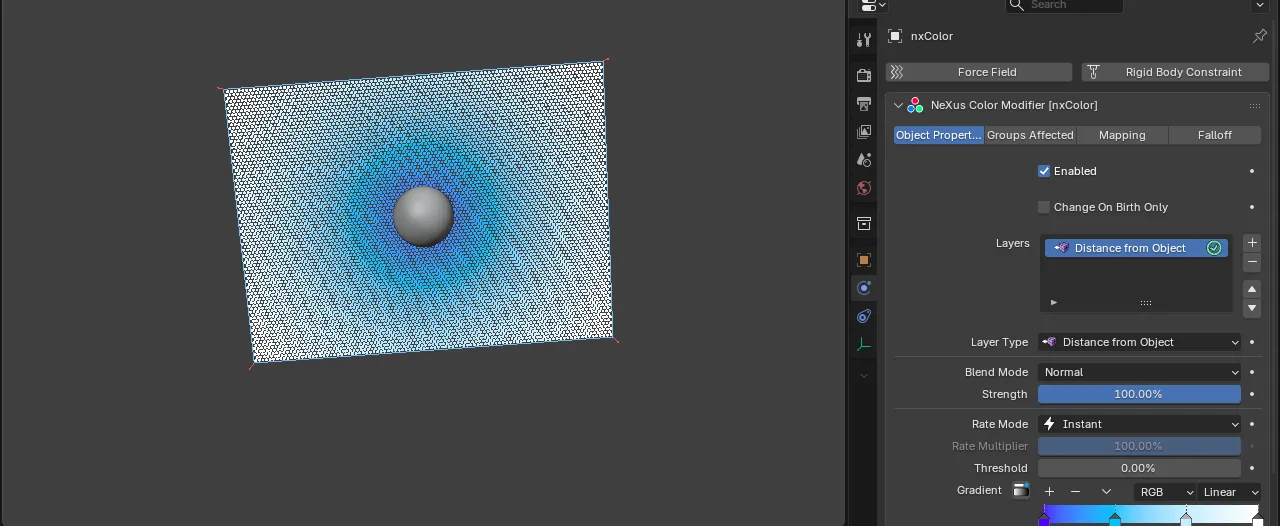Image resolution: width=1280 pixels, height=526 pixels.
Task: Click the Force Field button
Action: pos(979,72)
